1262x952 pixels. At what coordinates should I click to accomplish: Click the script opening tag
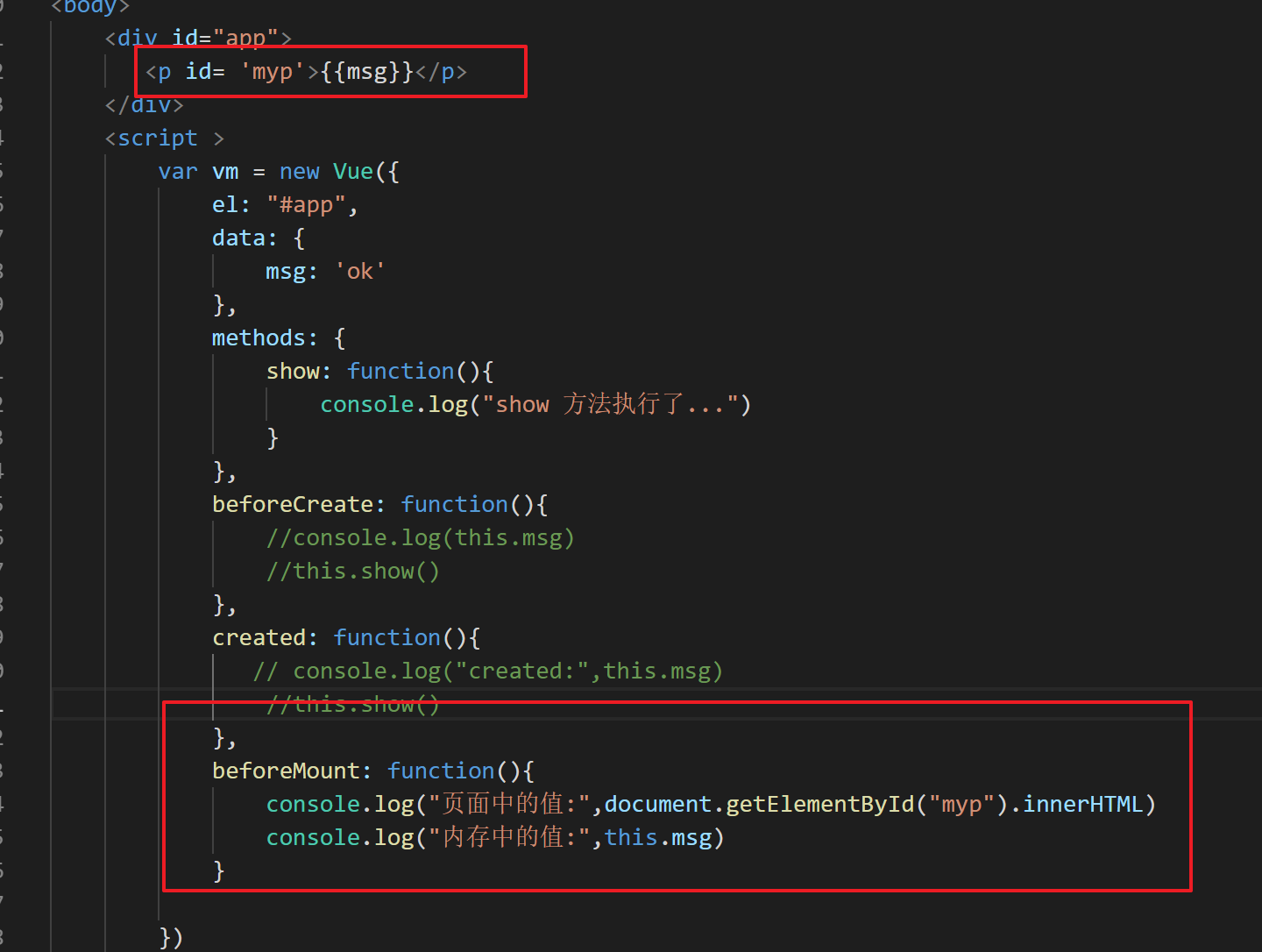164,139
